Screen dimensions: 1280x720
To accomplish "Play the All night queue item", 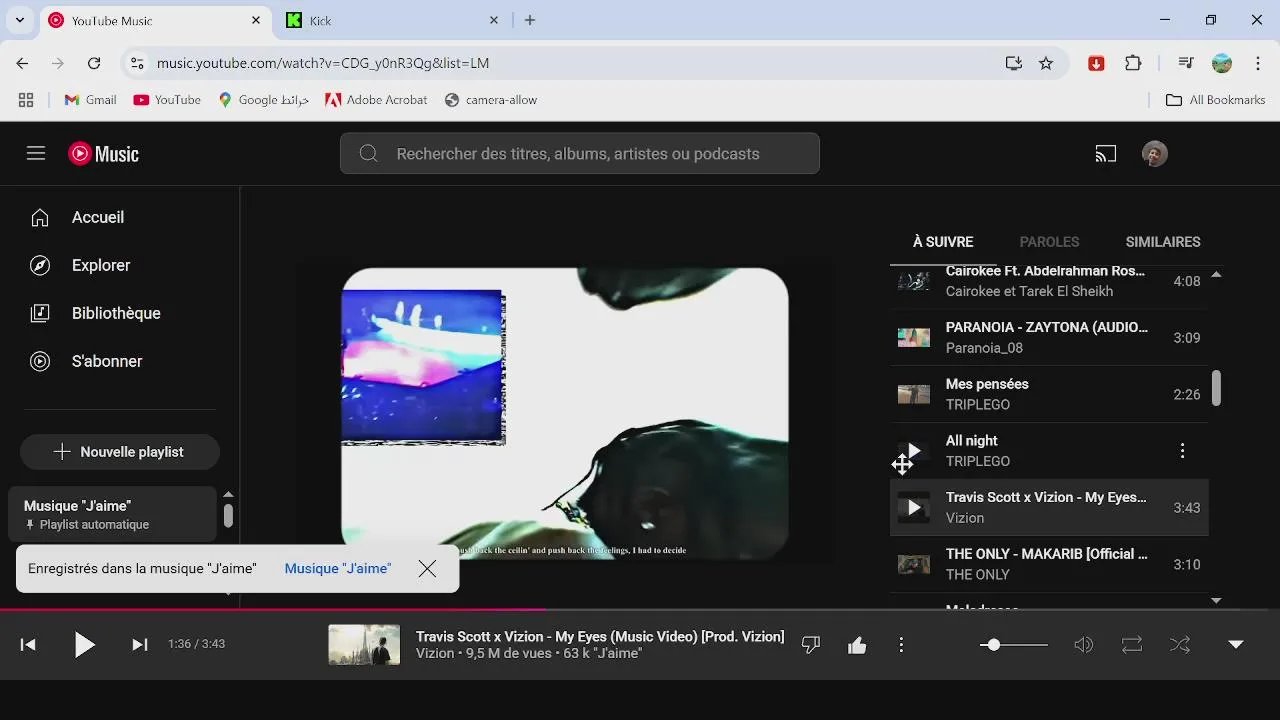I will (x=1049, y=451).
